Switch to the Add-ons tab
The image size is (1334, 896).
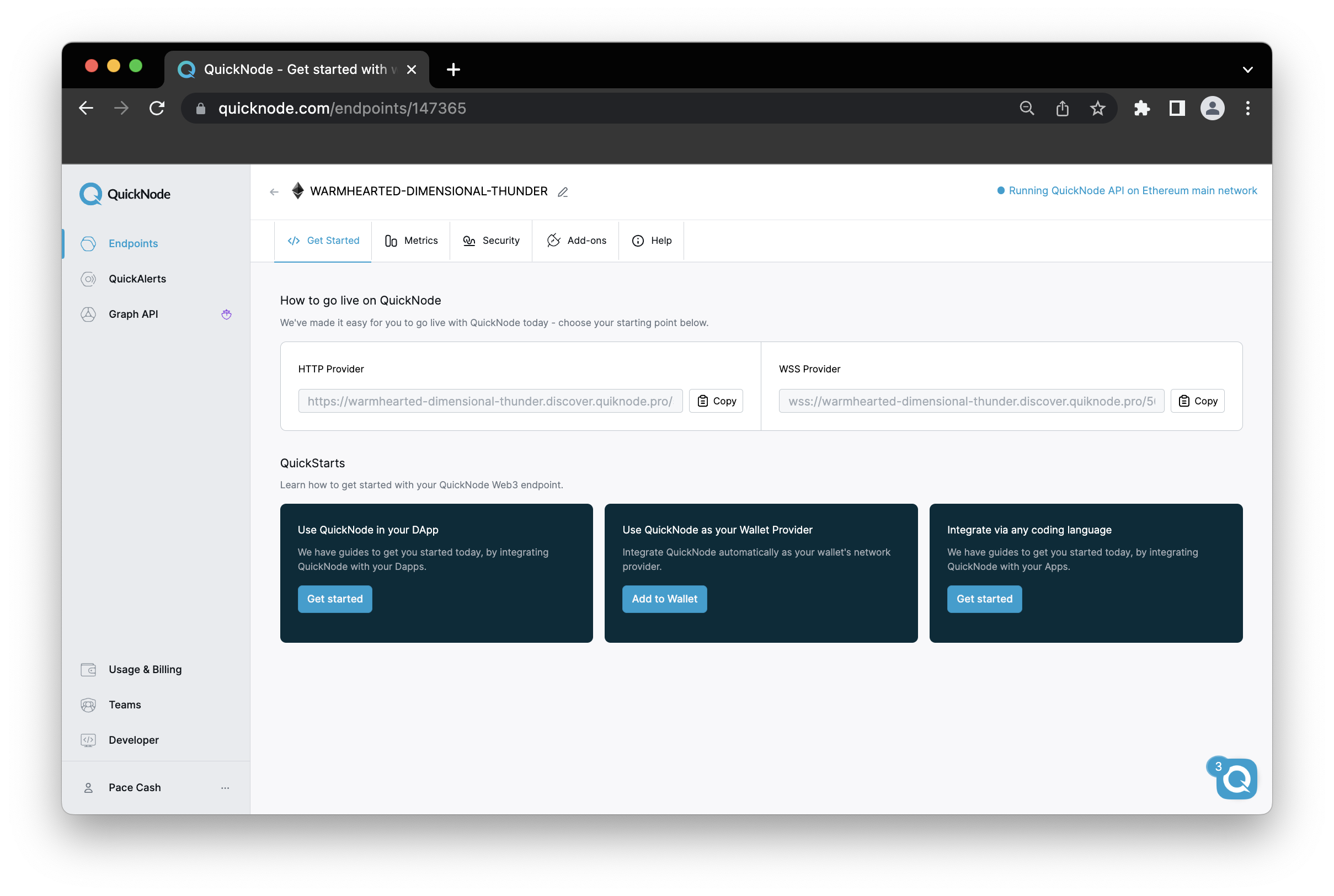click(x=576, y=241)
